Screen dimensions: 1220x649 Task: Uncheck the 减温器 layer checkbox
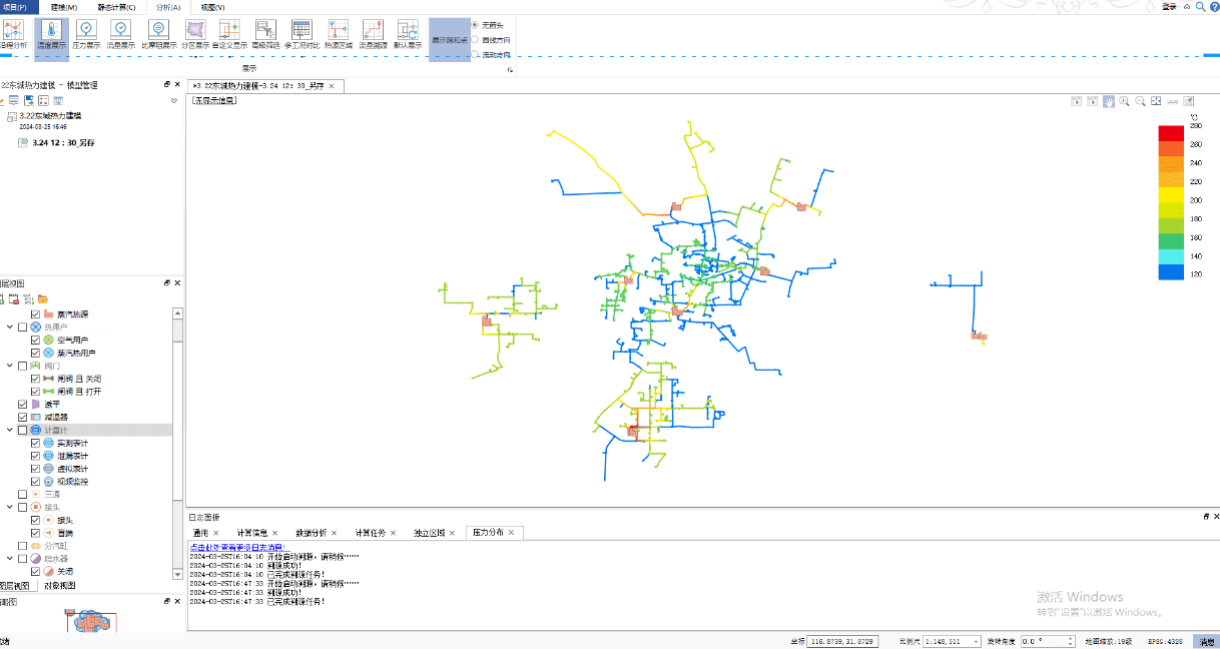23,417
